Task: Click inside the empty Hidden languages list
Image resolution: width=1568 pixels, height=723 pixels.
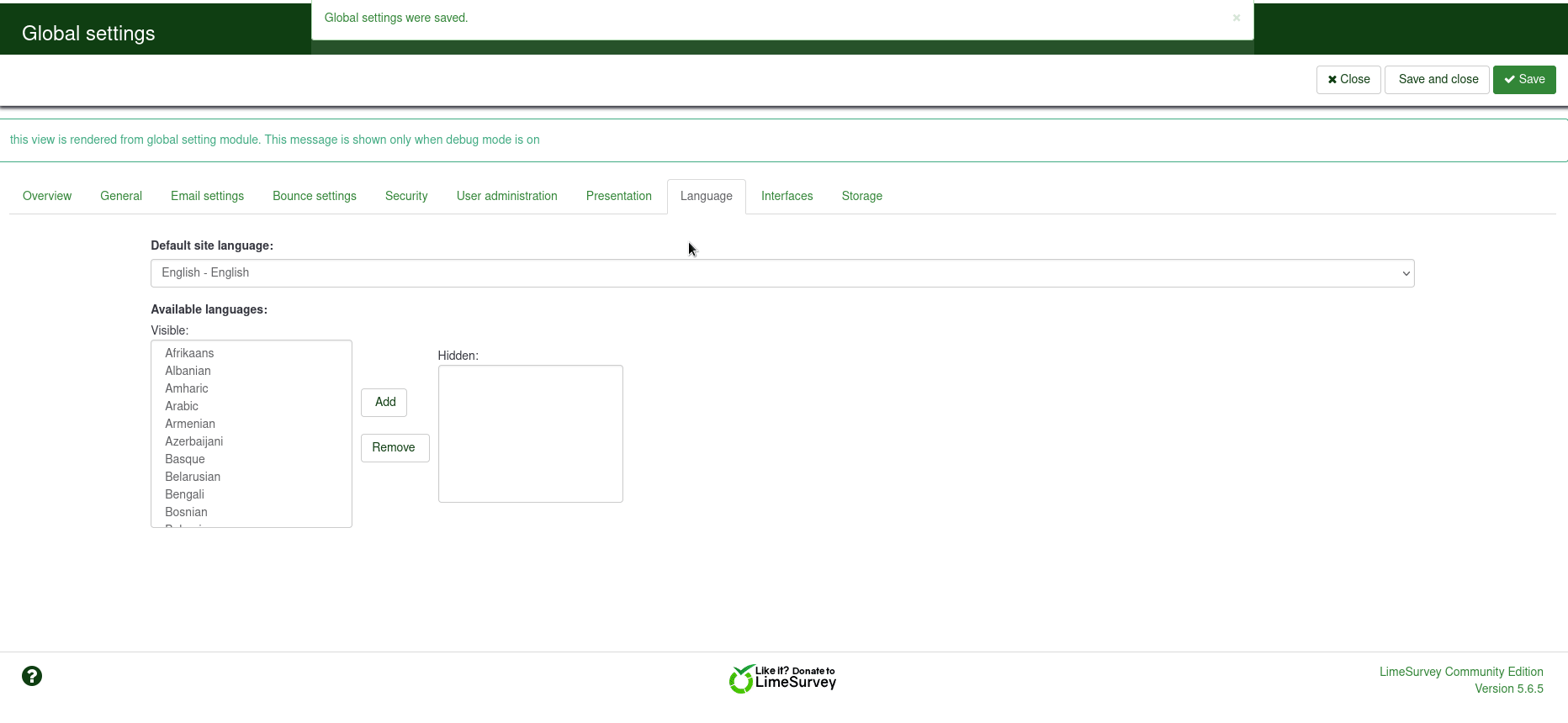Action: (530, 434)
